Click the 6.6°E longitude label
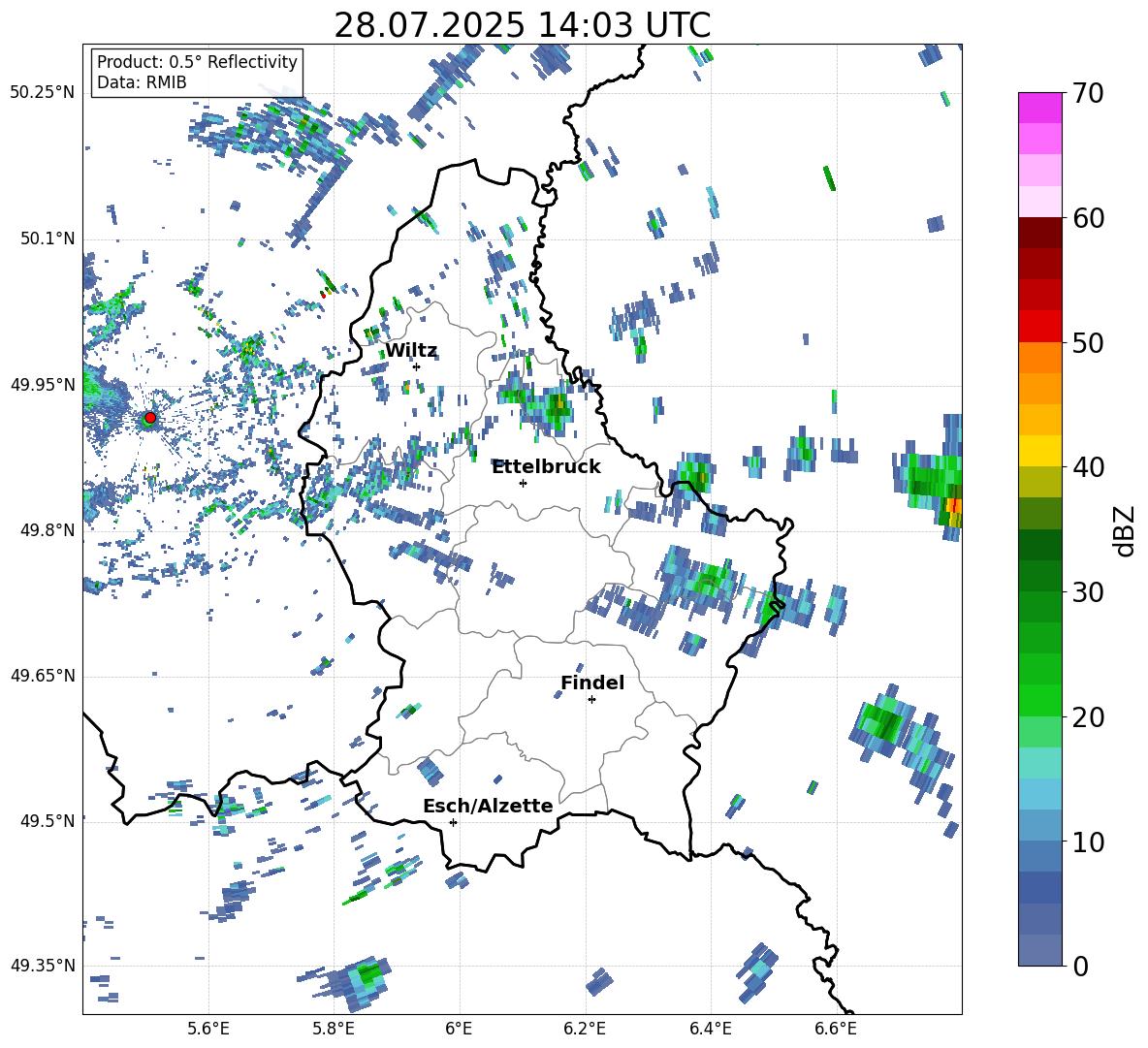The height and width of the screenshot is (1048, 1148). click(836, 1029)
